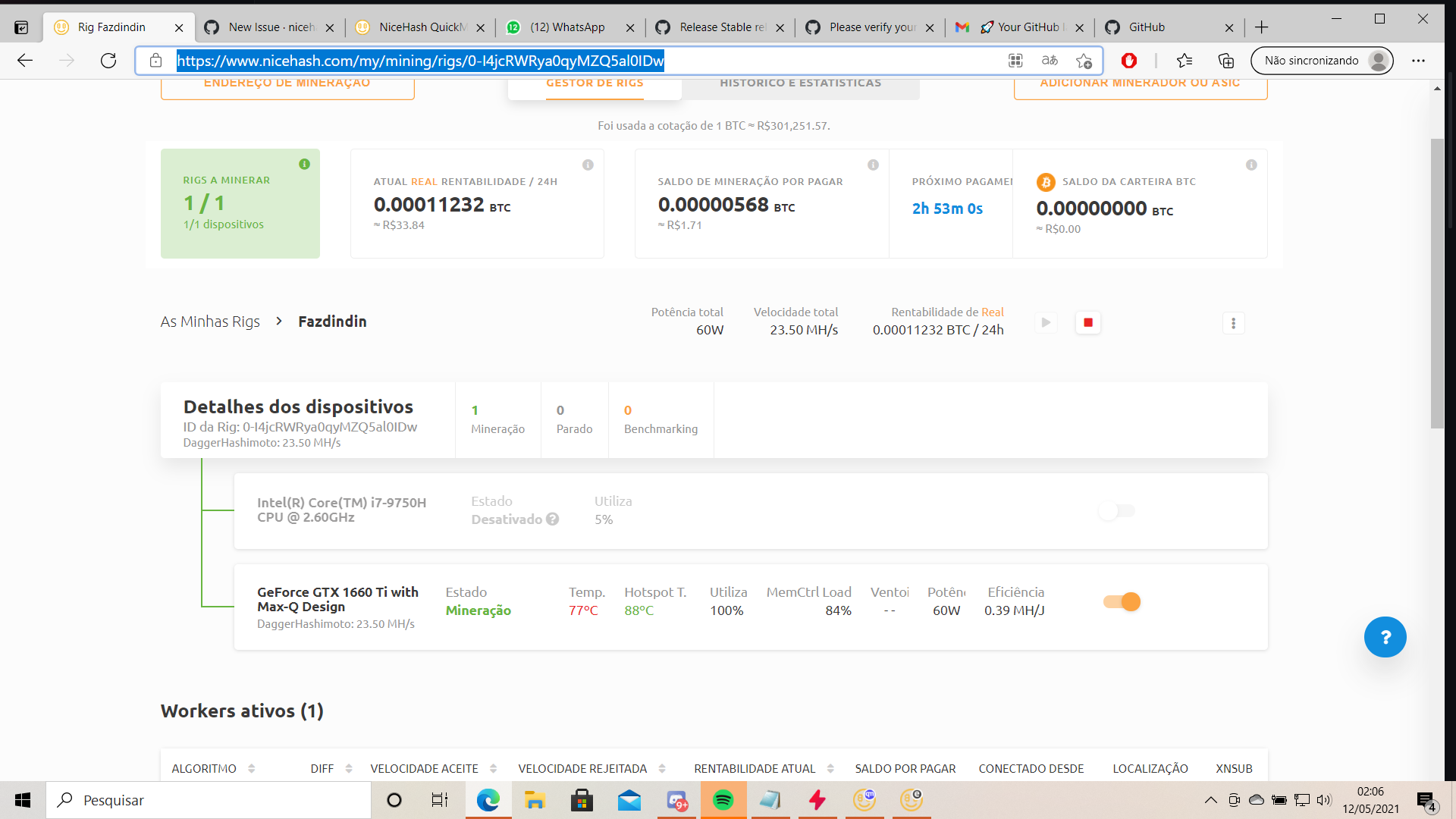Toggle the immersive reader icon in address bar
The width and height of the screenshot is (1456, 819).
pyautogui.click(x=1050, y=61)
